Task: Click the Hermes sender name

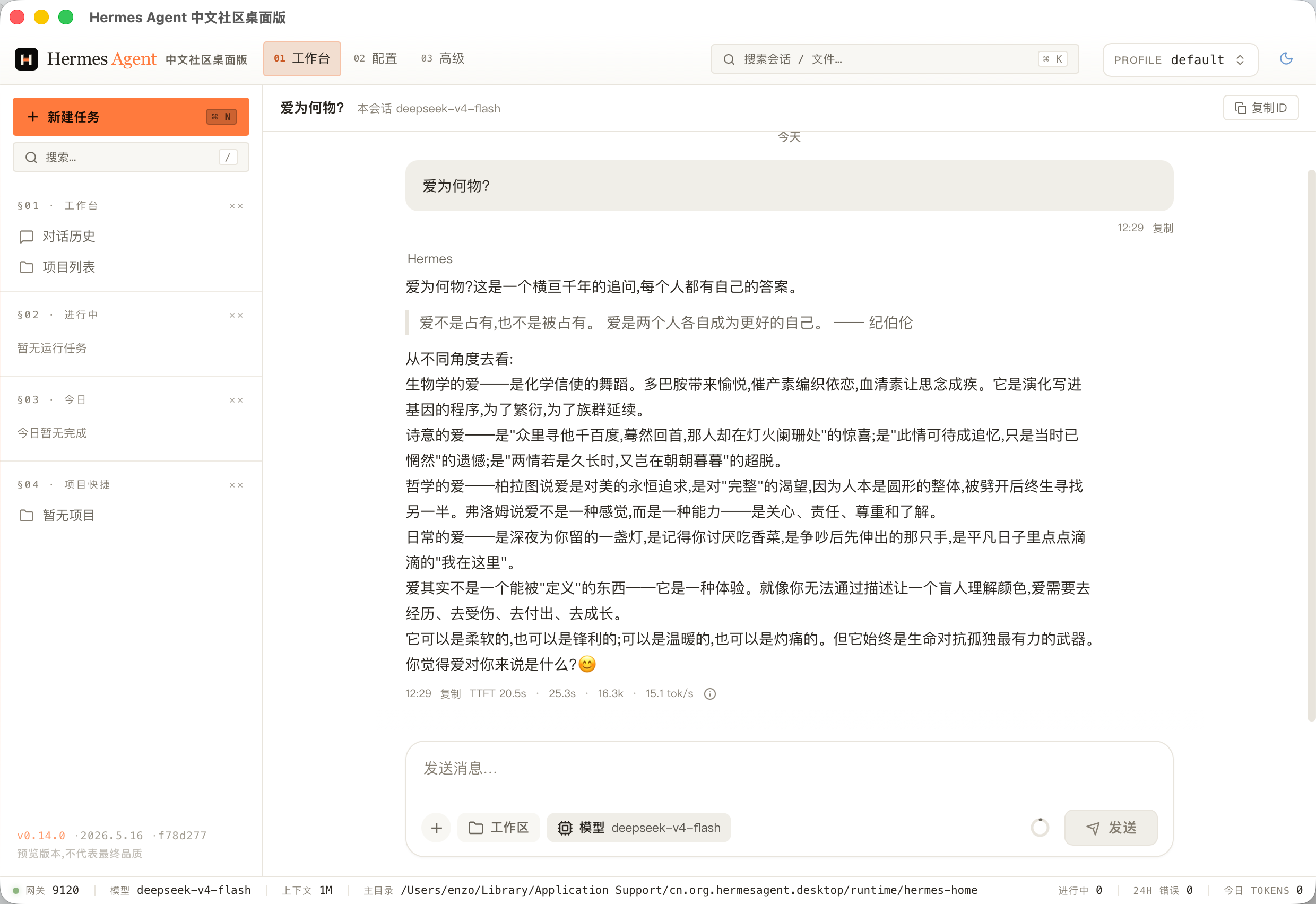Action: point(429,259)
